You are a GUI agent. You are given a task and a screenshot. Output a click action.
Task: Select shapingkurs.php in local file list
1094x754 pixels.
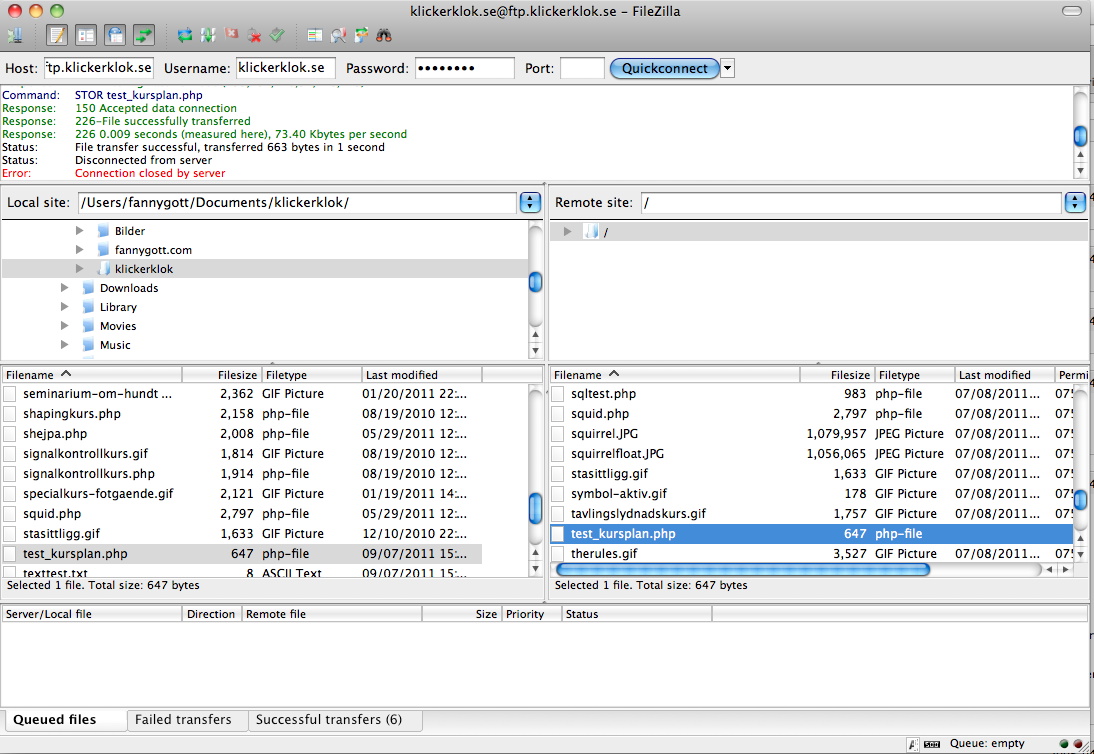point(241,414)
